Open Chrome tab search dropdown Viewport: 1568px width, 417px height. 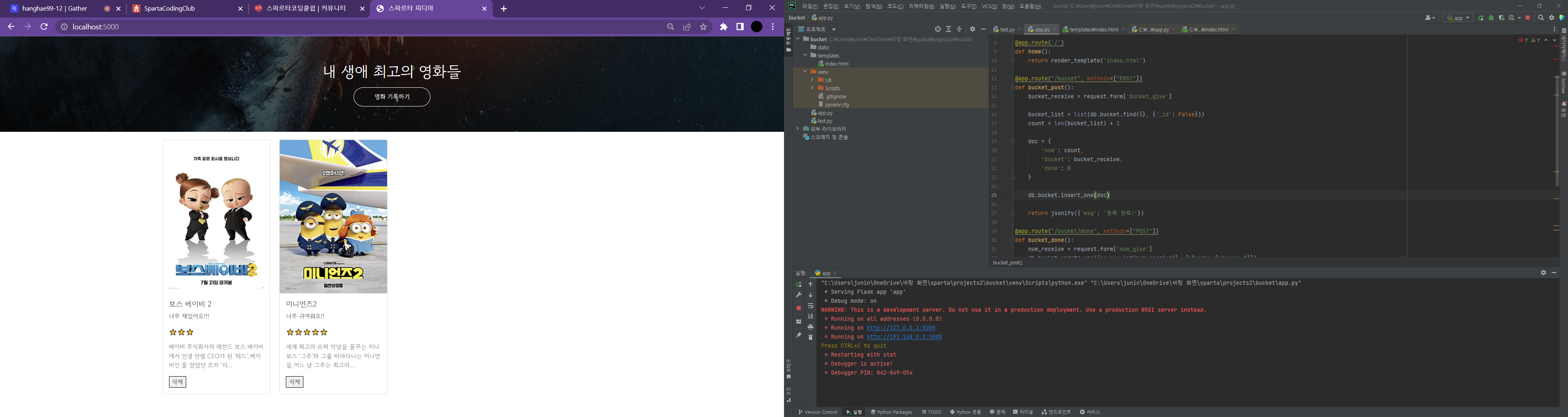click(x=702, y=8)
